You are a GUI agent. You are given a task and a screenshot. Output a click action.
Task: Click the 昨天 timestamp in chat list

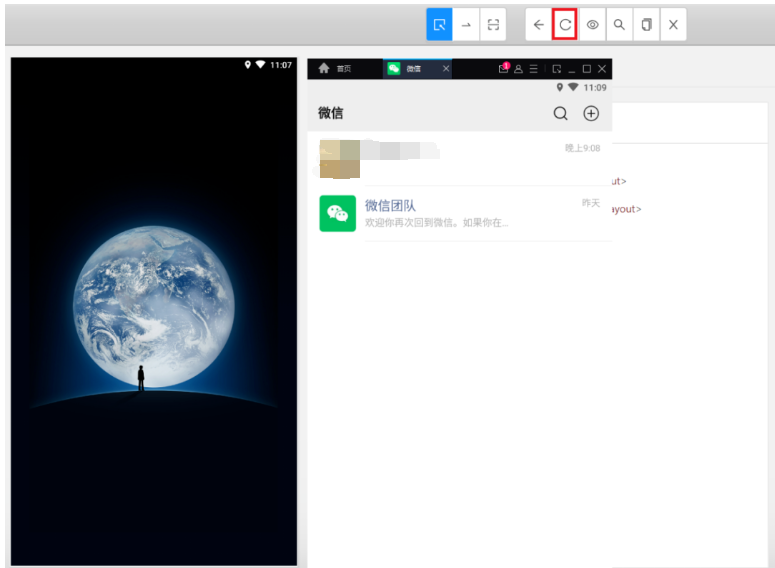click(591, 203)
